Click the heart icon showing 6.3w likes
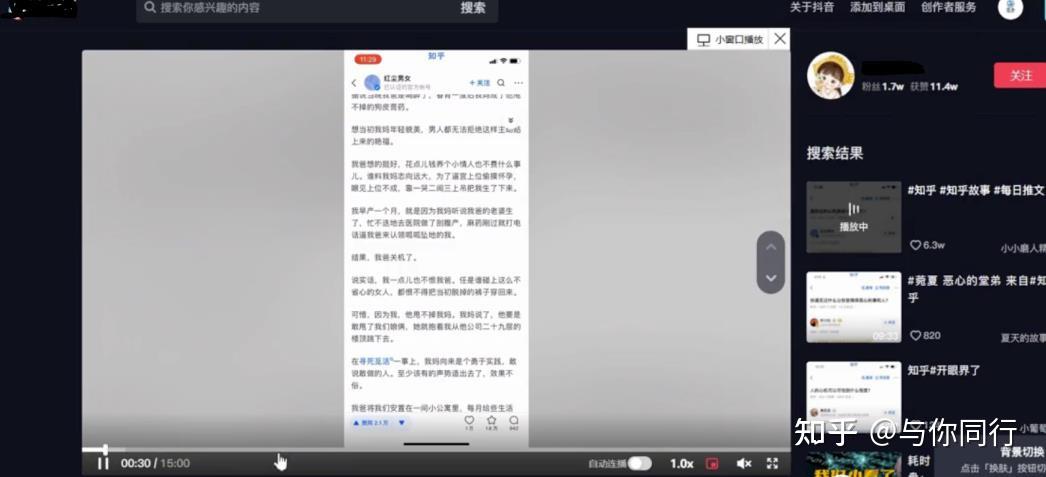This screenshot has width=1046, height=477. click(915, 246)
